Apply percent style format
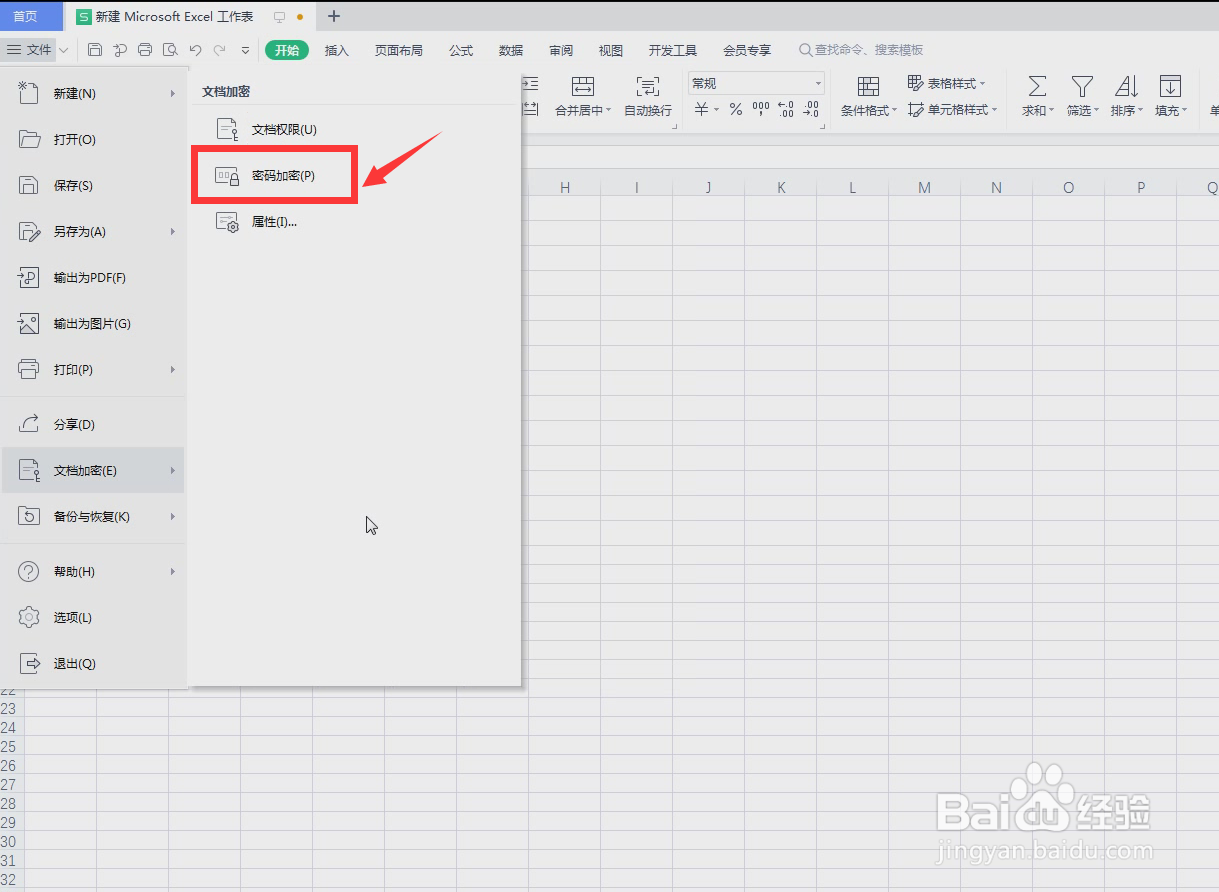 pyautogui.click(x=735, y=110)
